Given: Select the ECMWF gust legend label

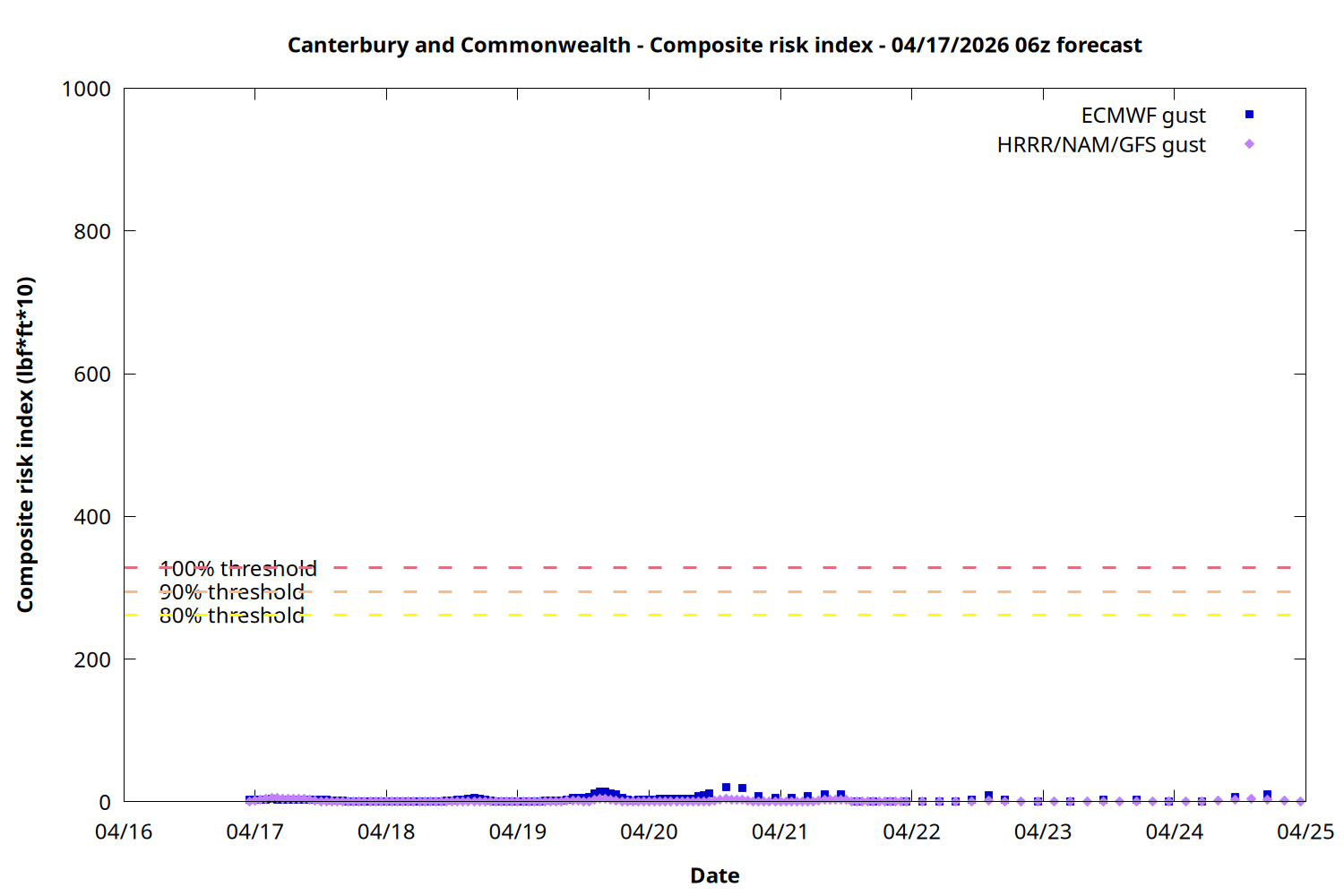Looking at the screenshot, I should coord(1142,116).
